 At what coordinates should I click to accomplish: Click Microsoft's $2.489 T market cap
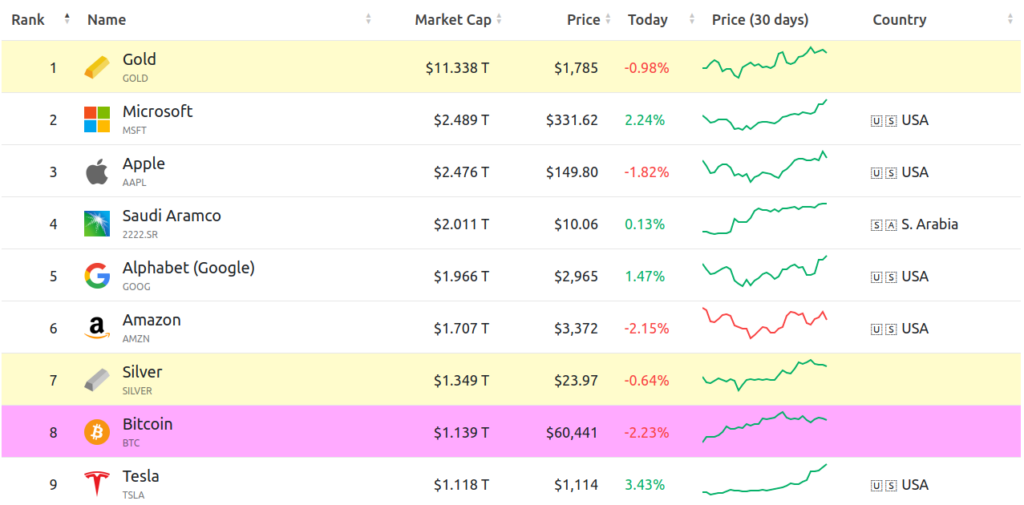pos(461,120)
